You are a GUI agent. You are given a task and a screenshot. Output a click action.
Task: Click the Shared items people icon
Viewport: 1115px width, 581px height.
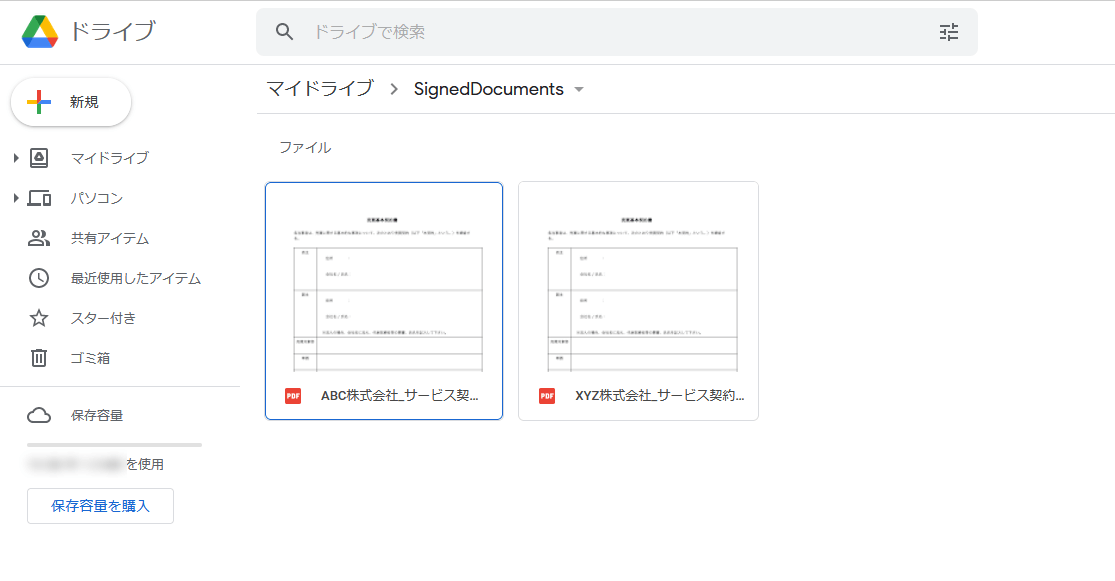[x=39, y=238]
